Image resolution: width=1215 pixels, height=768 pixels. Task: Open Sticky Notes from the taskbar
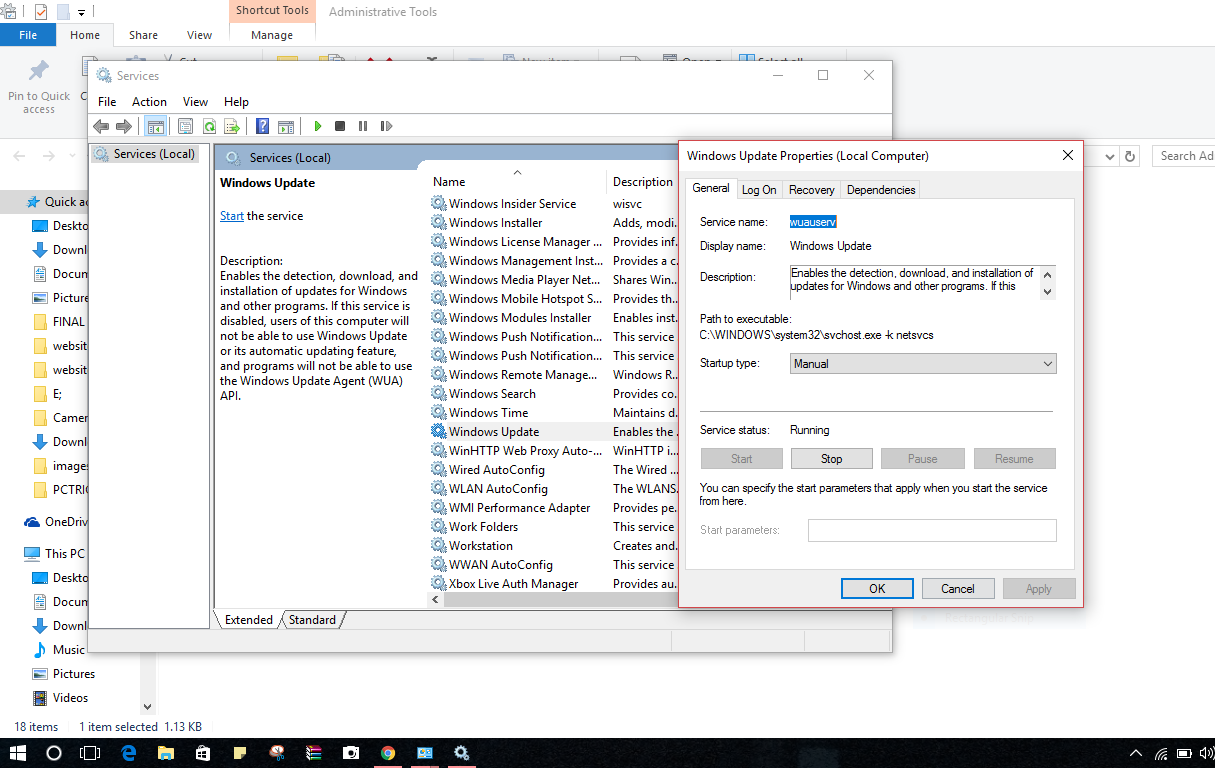pos(240,753)
